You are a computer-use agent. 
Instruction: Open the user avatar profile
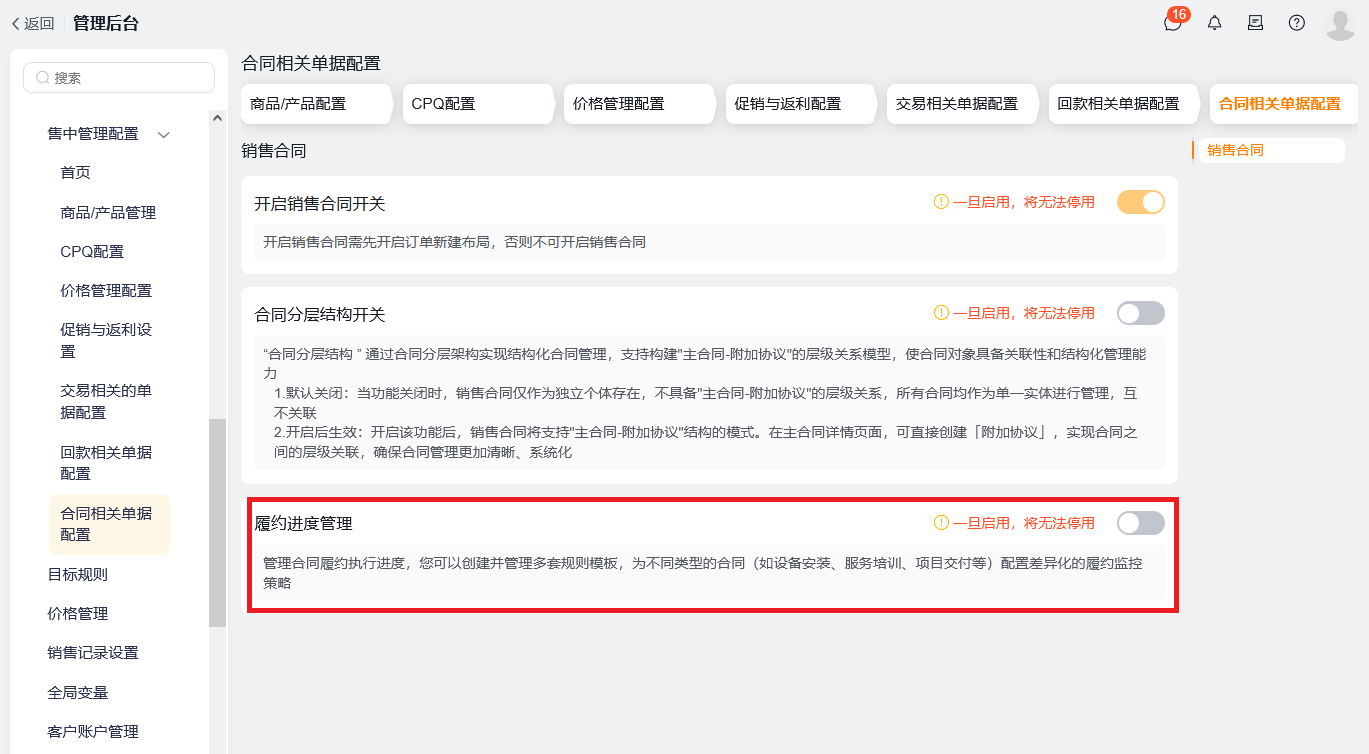click(1339, 23)
